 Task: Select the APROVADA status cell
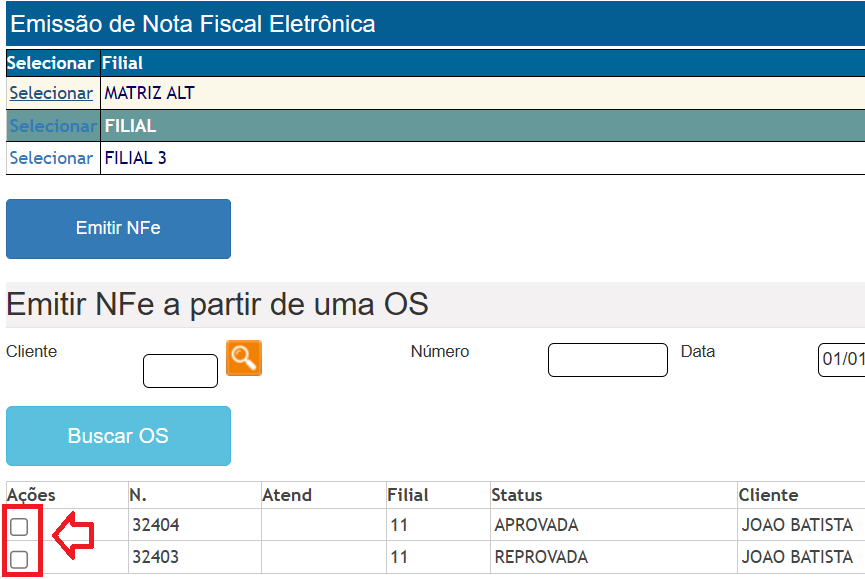(536, 525)
